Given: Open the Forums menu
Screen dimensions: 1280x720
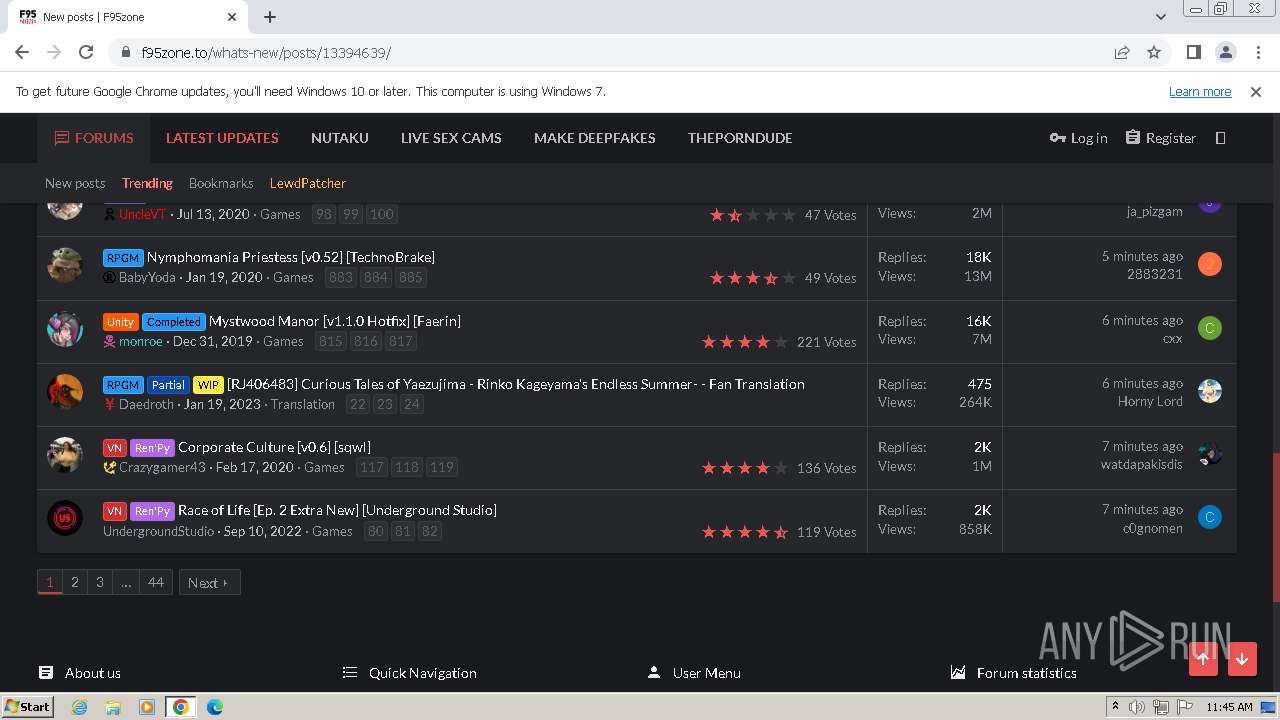Looking at the screenshot, I should pyautogui.click(x=94, y=138).
